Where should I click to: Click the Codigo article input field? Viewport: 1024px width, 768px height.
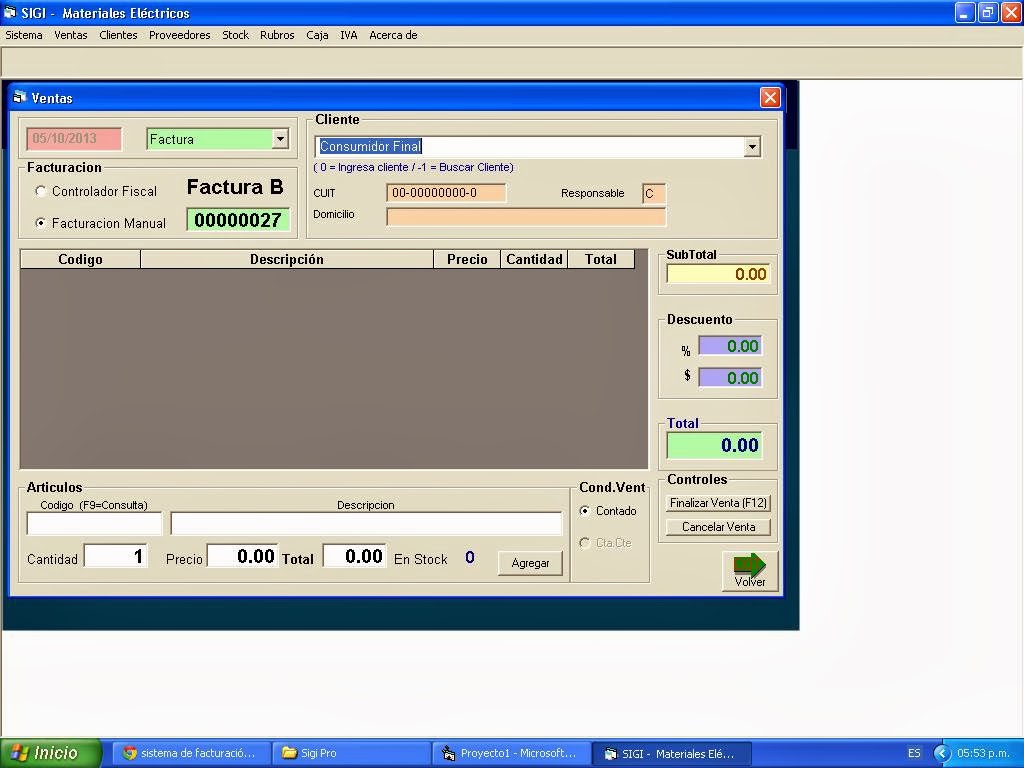[92, 522]
